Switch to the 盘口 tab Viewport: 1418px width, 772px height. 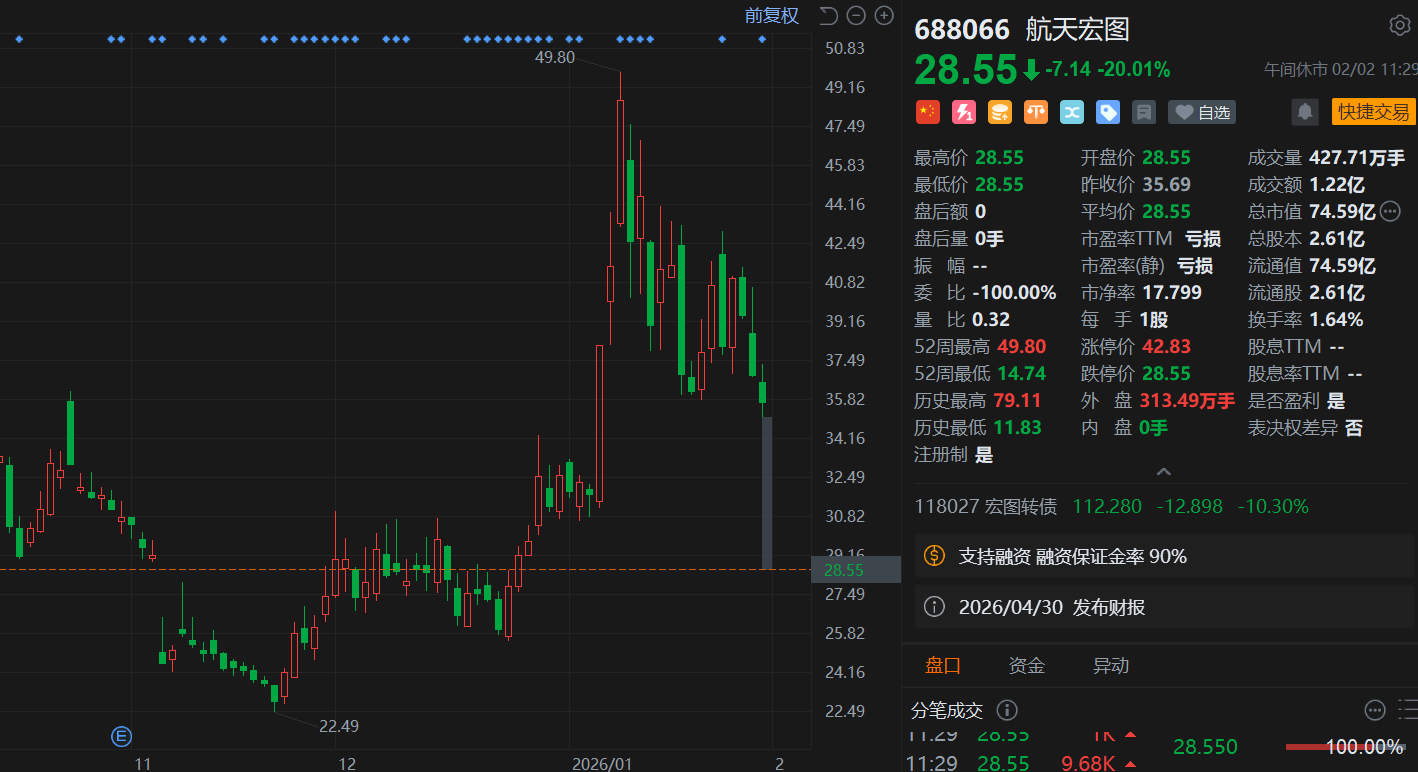click(943, 666)
